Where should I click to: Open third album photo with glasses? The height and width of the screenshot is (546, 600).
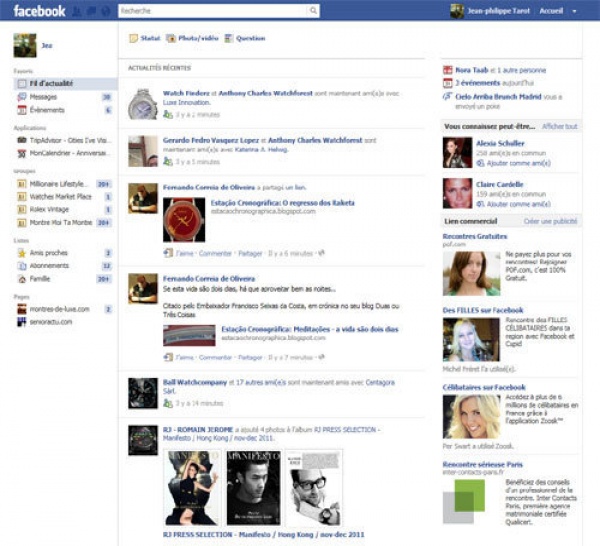[314, 488]
